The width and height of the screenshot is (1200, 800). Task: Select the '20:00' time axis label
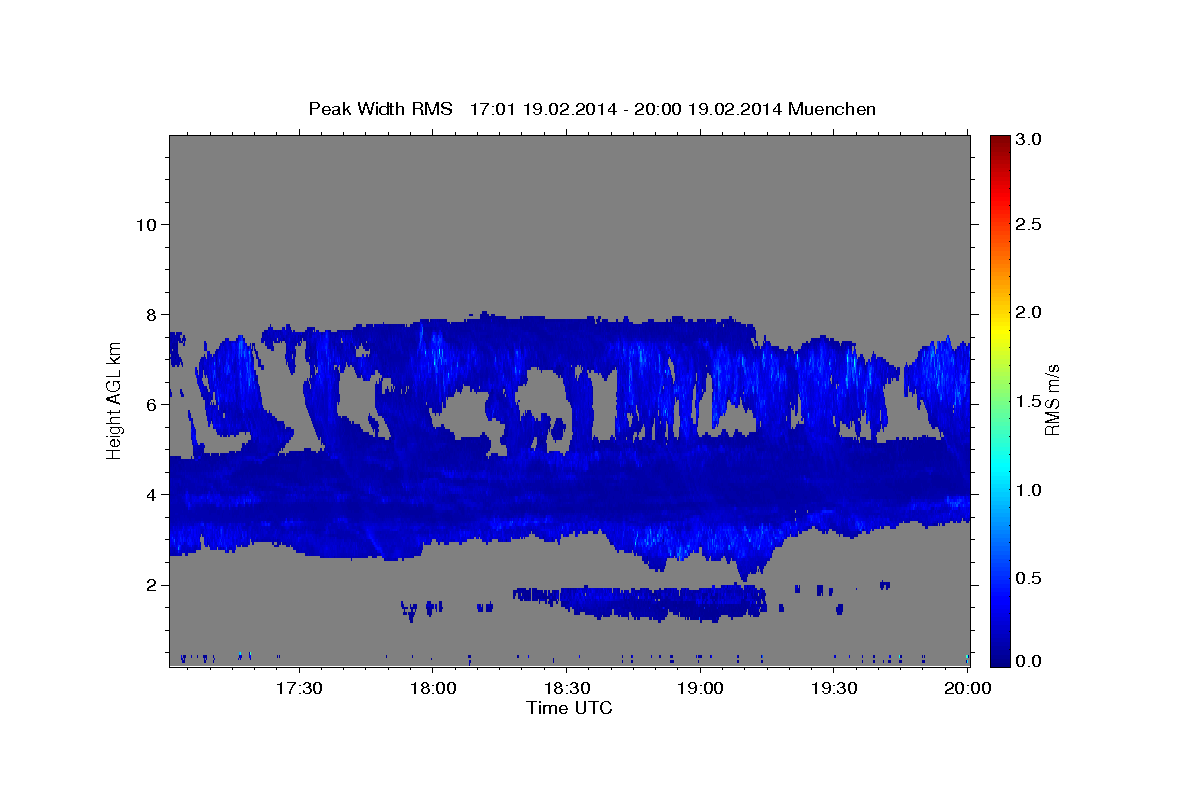969,688
